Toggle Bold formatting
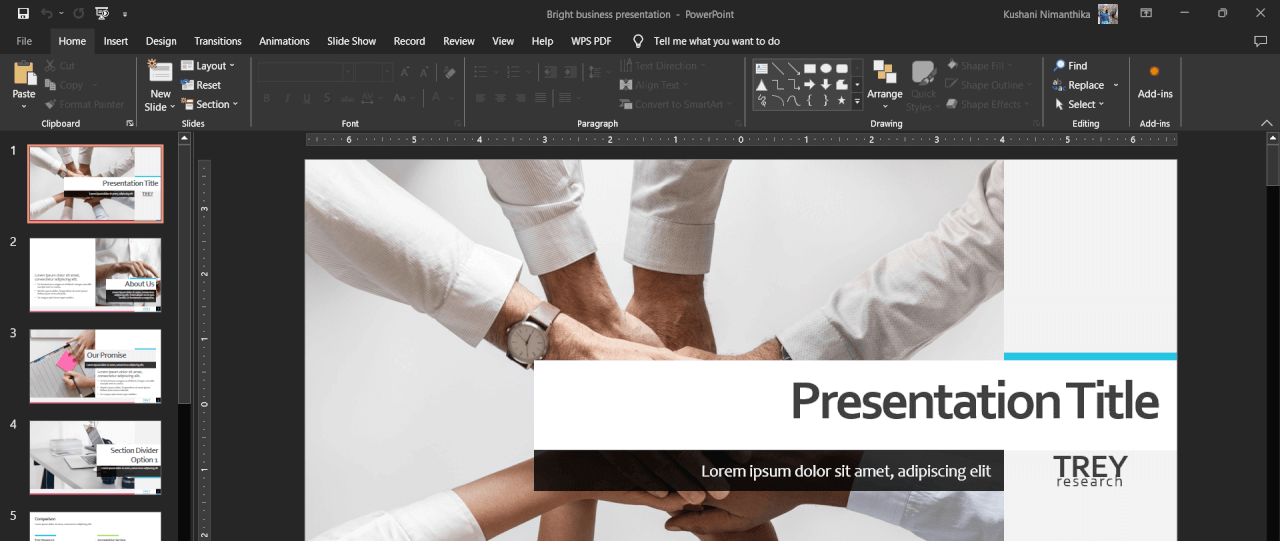1280x541 pixels. click(267, 98)
